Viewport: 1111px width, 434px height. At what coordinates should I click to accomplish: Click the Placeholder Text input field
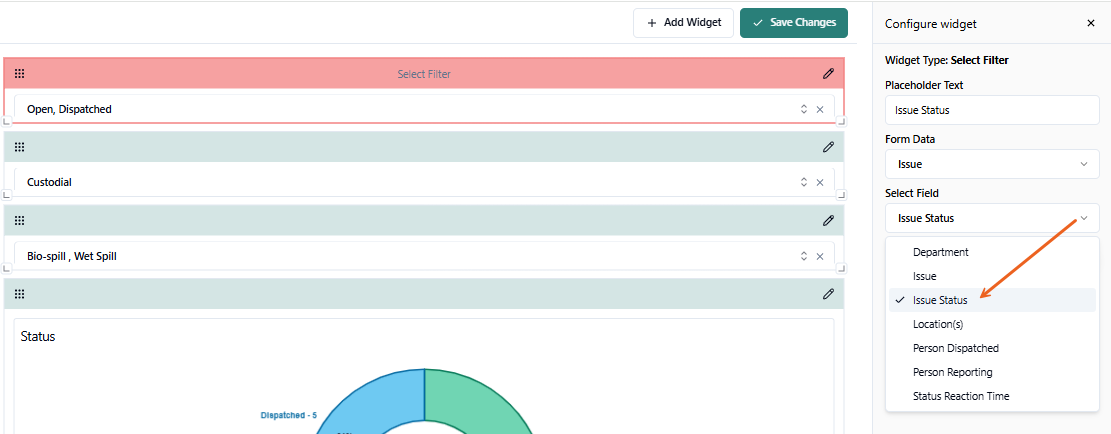click(x=991, y=110)
